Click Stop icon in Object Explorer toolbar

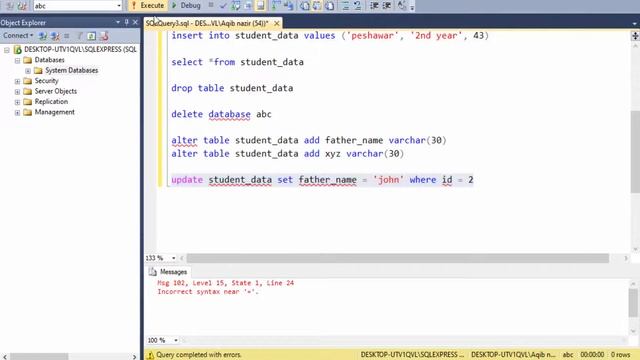(67, 36)
